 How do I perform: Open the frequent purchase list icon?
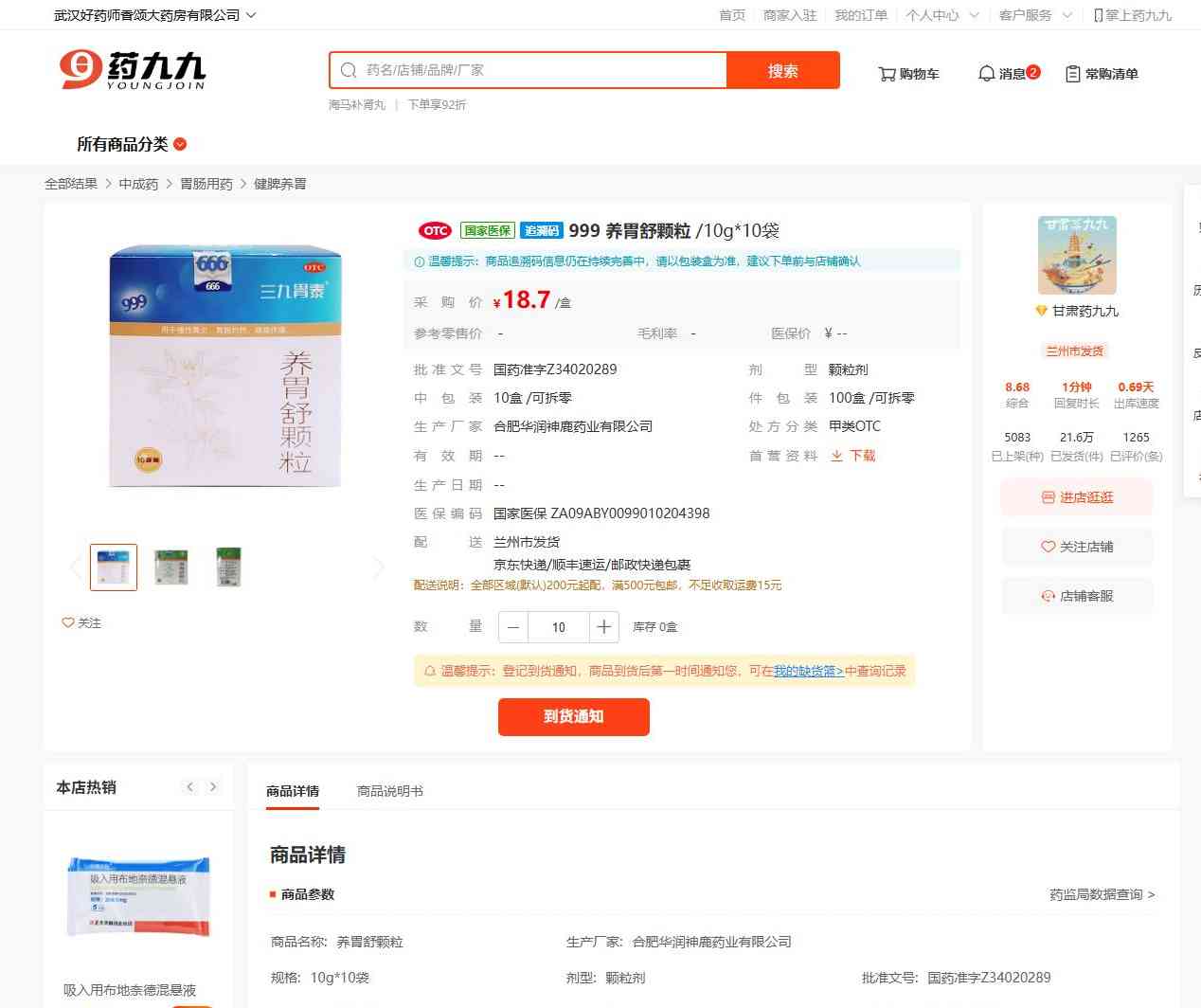[1072, 74]
